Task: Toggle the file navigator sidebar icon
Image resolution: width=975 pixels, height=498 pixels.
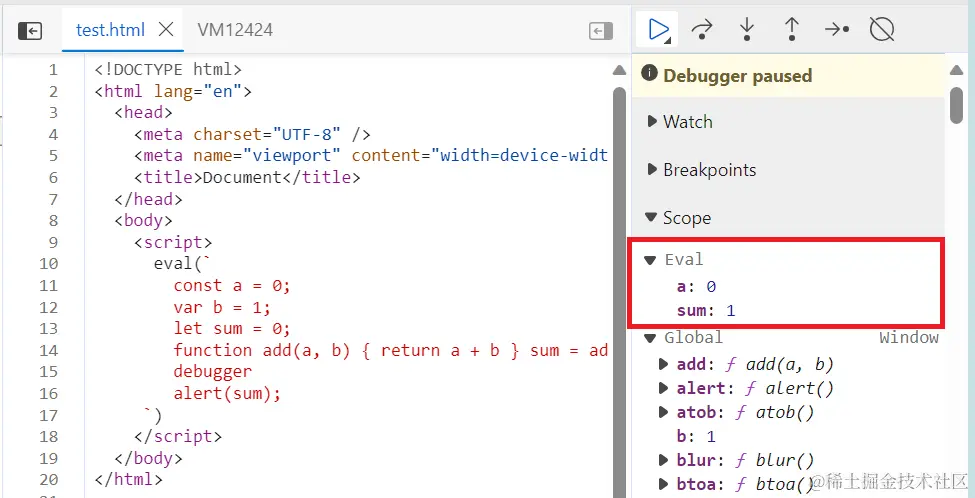Action: pyautogui.click(x=30, y=30)
